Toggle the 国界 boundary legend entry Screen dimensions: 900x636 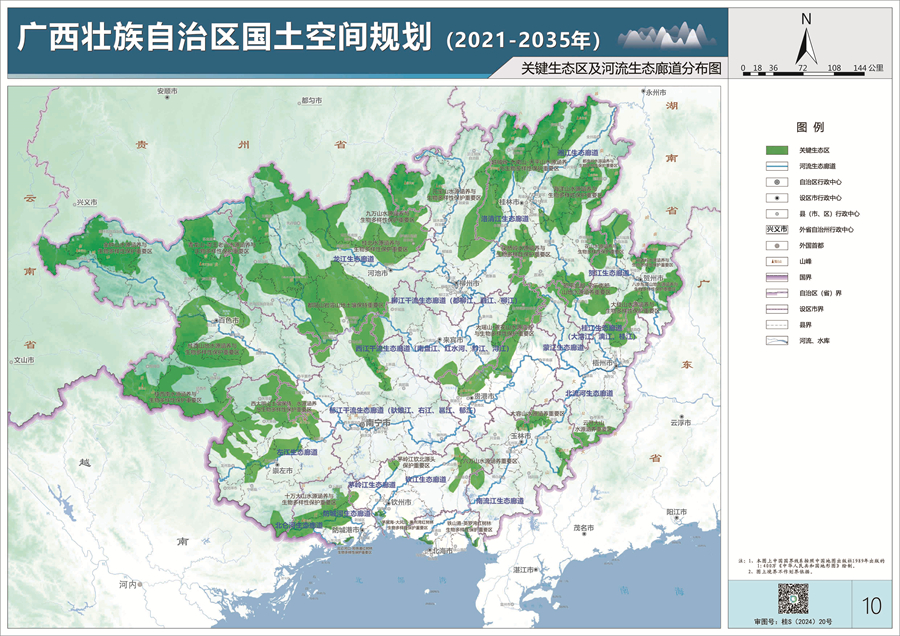(x=776, y=276)
